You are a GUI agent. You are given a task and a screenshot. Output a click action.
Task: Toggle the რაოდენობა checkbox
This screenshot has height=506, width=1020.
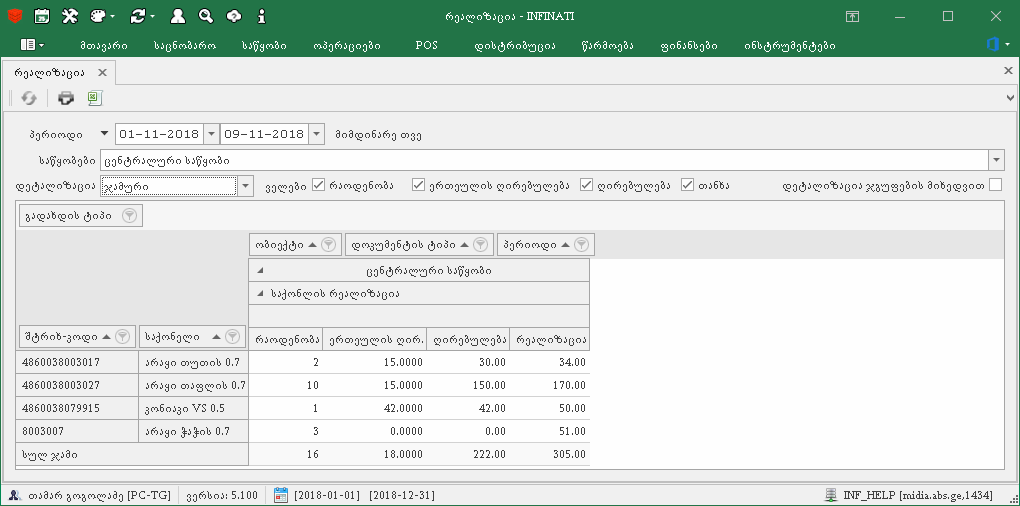pos(318,185)
